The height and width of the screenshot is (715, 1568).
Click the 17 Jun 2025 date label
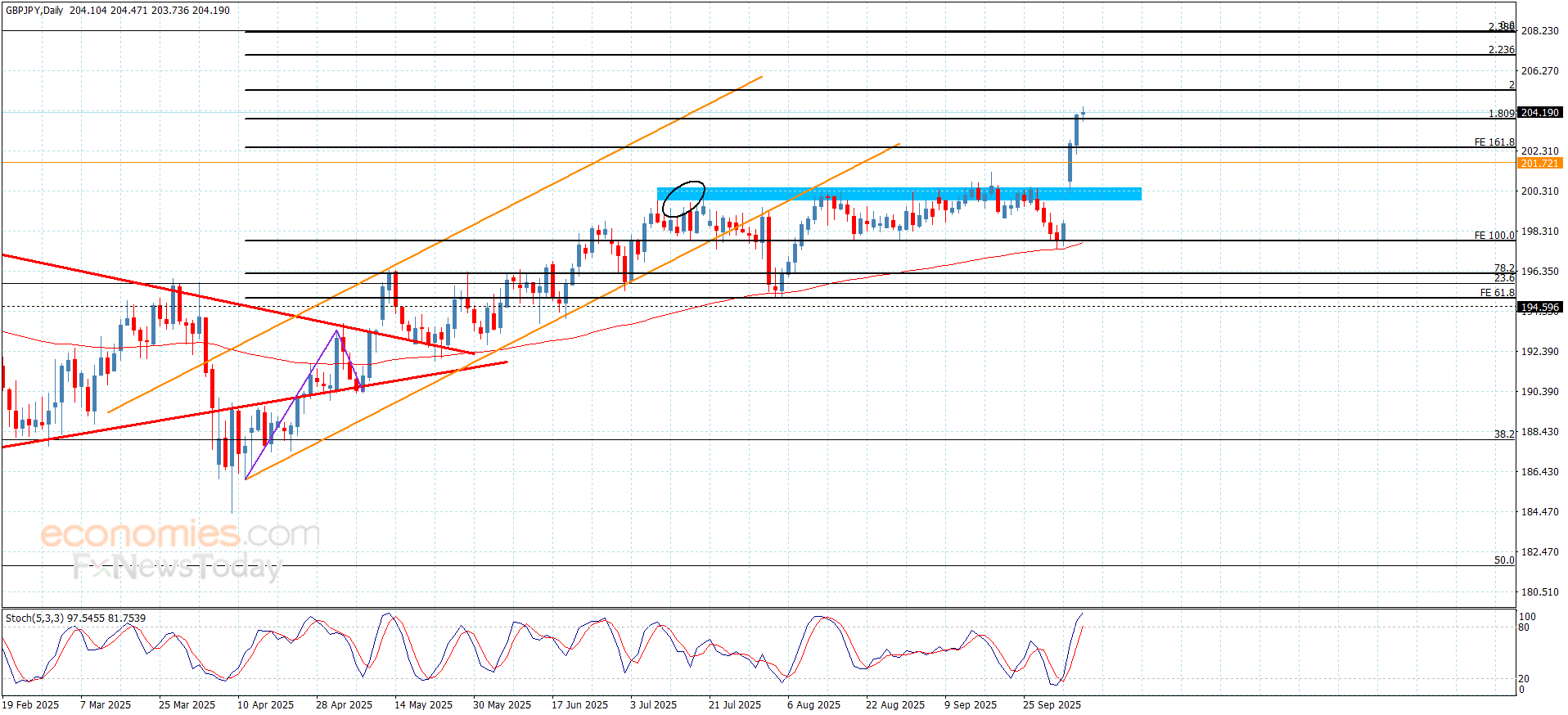tap(580, 705)
